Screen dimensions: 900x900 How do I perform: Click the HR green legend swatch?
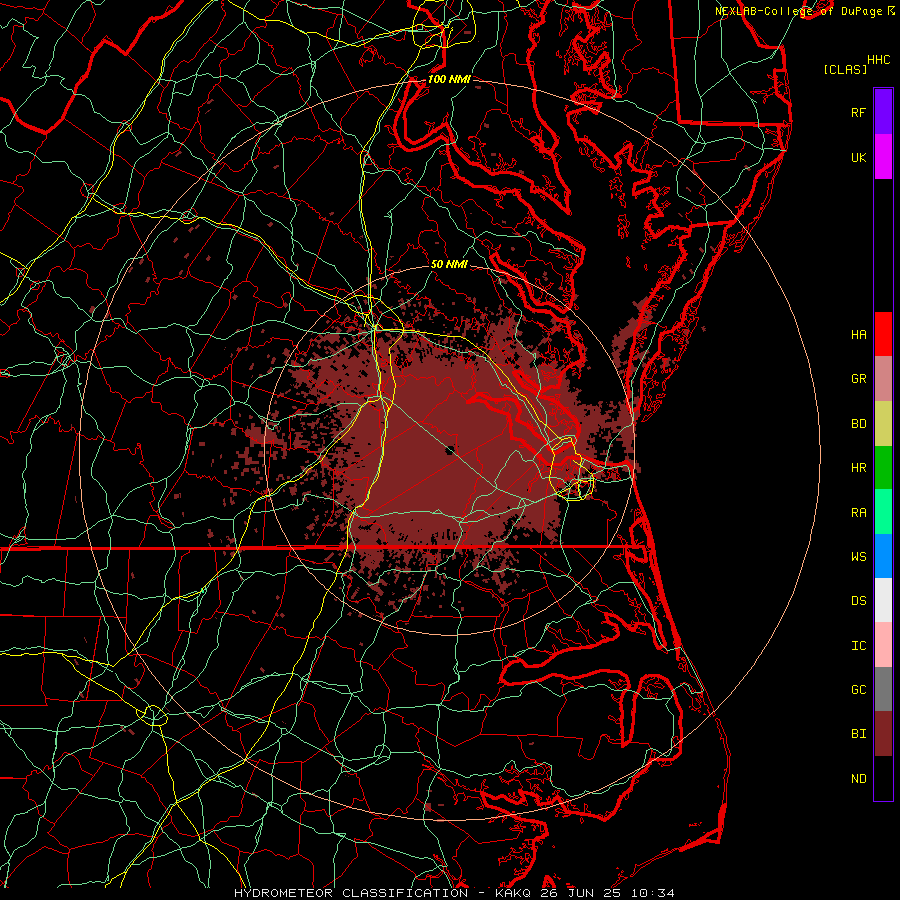[x=883, y=468]
